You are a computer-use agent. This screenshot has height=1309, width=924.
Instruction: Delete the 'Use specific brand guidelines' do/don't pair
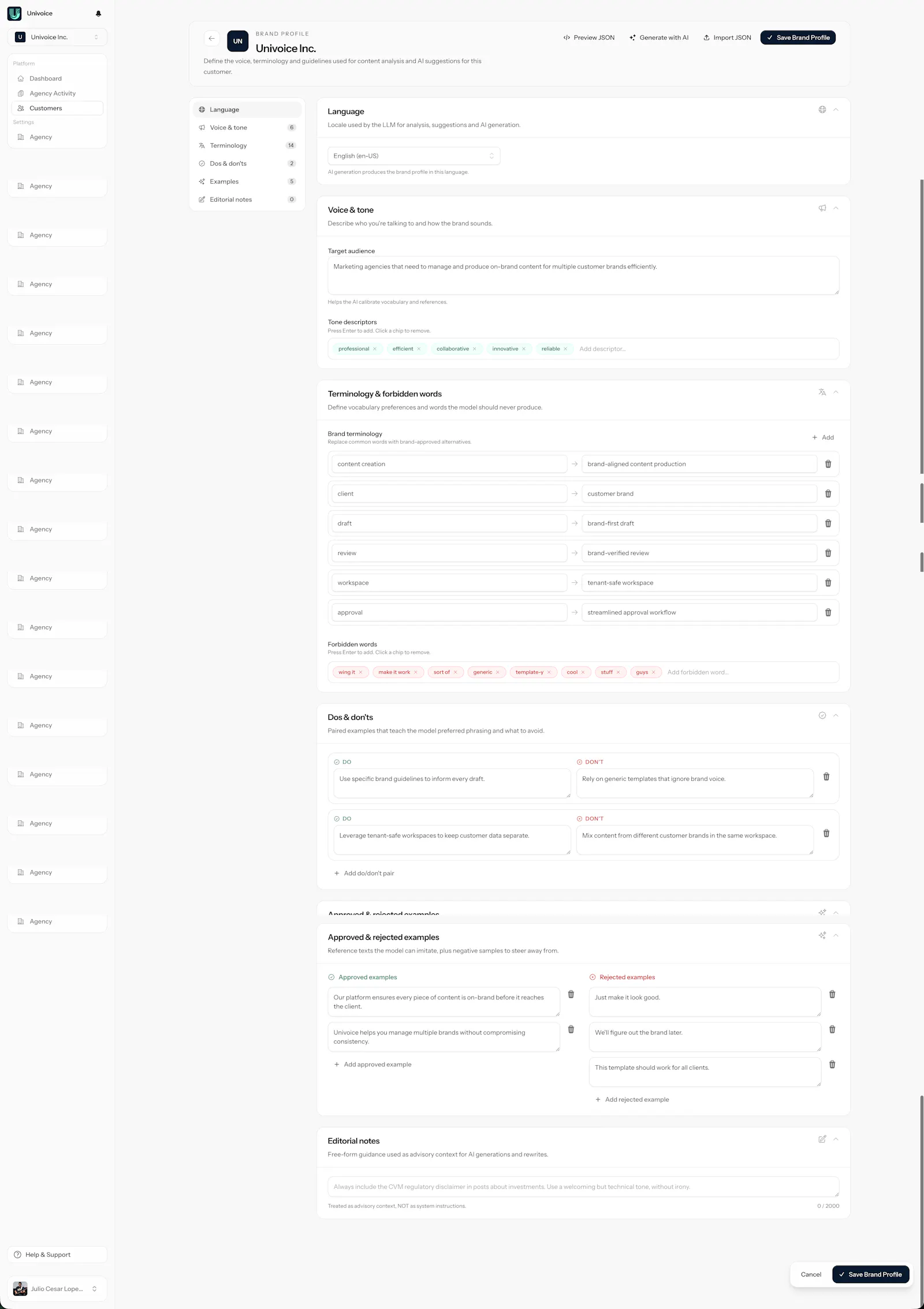coord(826,777)
